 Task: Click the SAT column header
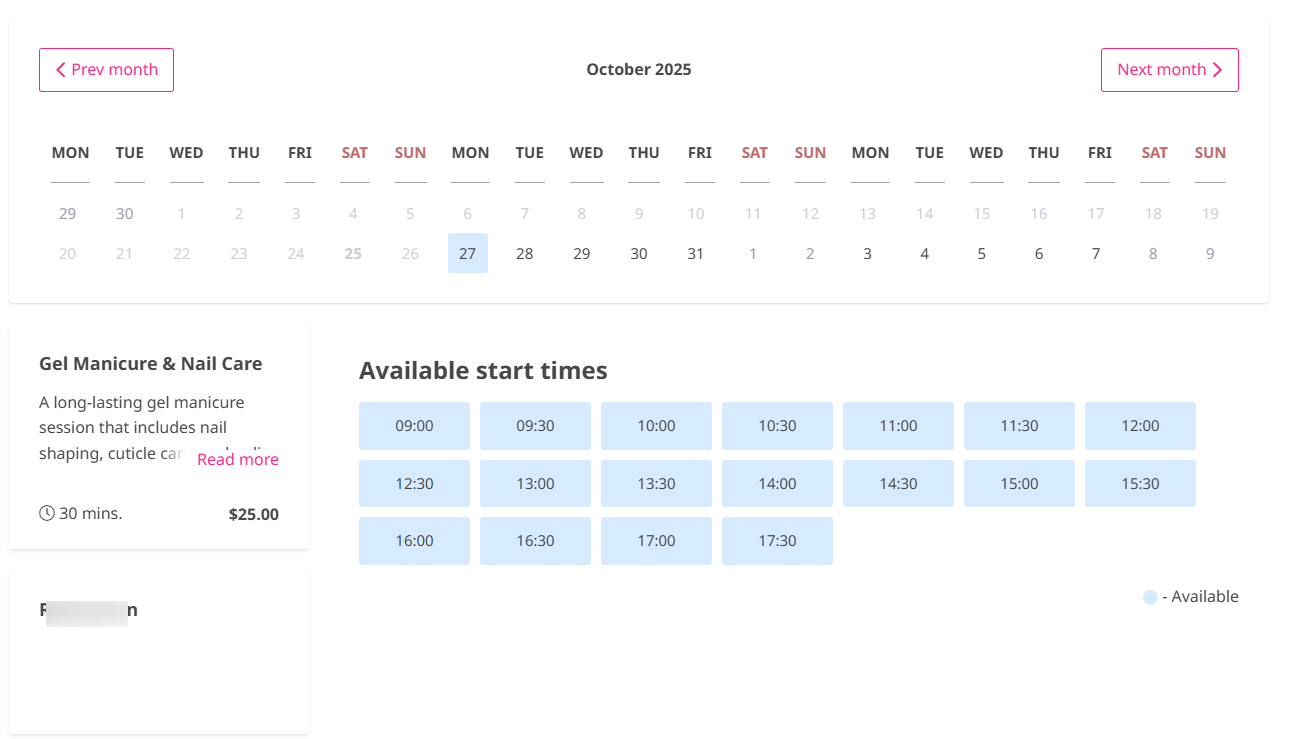pyautogui.click(x=354, y=152)
